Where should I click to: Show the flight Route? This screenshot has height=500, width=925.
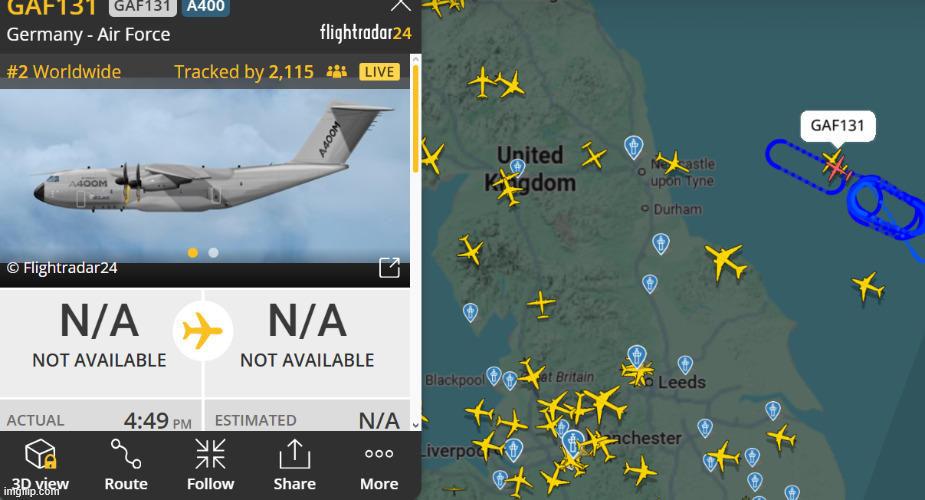126,465
